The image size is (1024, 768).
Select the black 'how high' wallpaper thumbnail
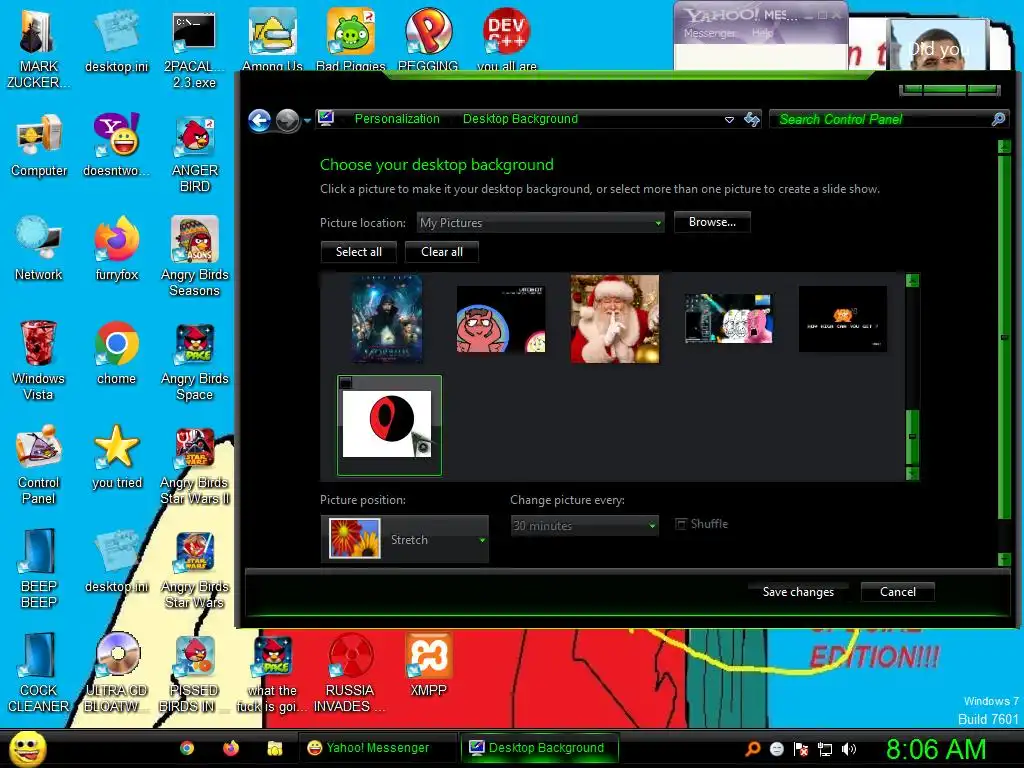point(842,319)
